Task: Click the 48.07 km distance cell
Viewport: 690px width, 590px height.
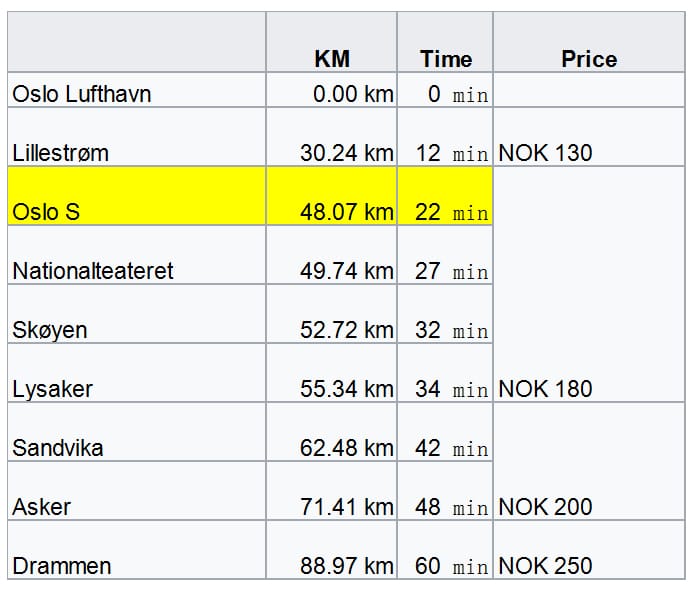Action: coord(332,196)
